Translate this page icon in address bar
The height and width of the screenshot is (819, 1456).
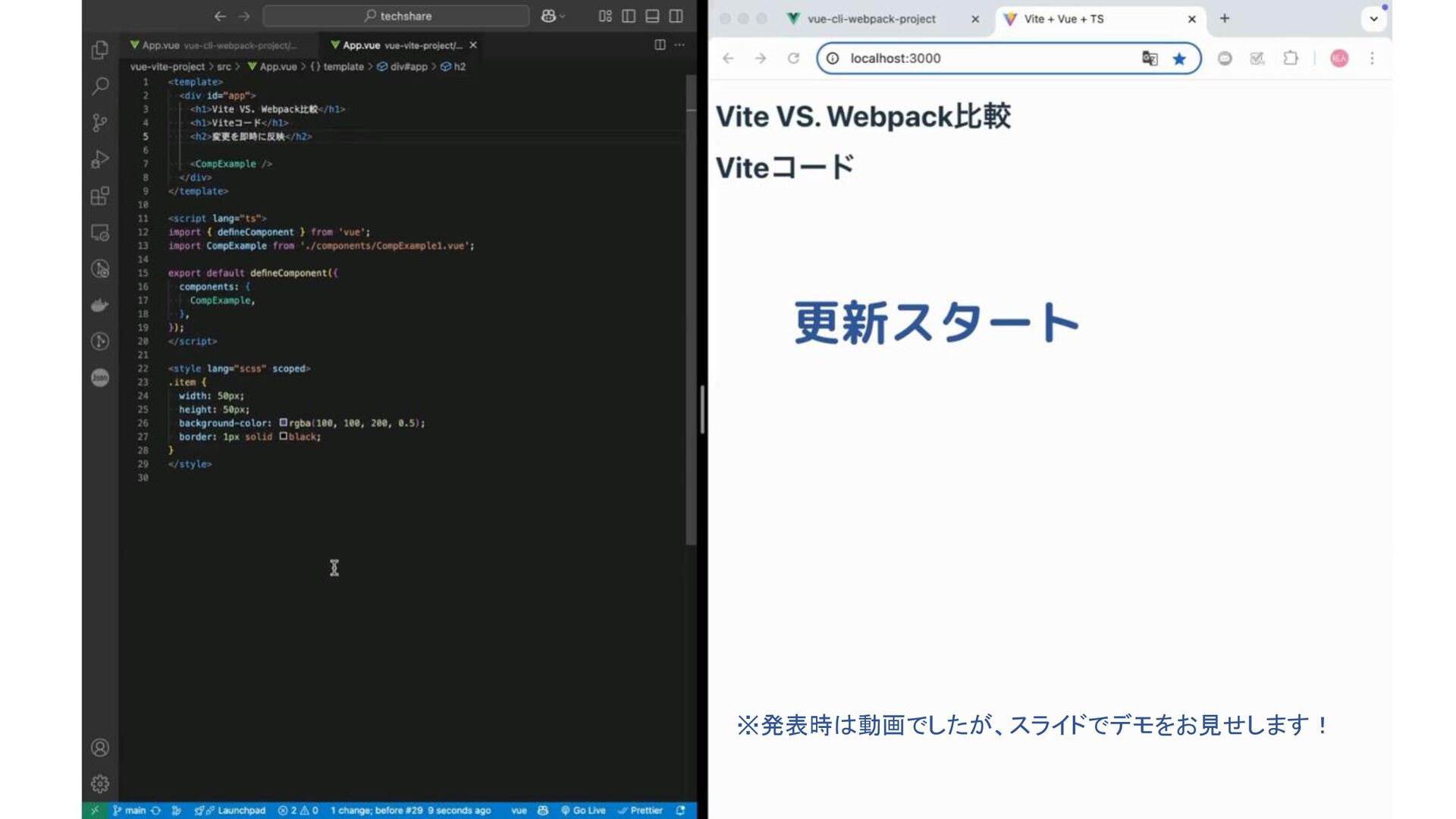[1150, 58]
